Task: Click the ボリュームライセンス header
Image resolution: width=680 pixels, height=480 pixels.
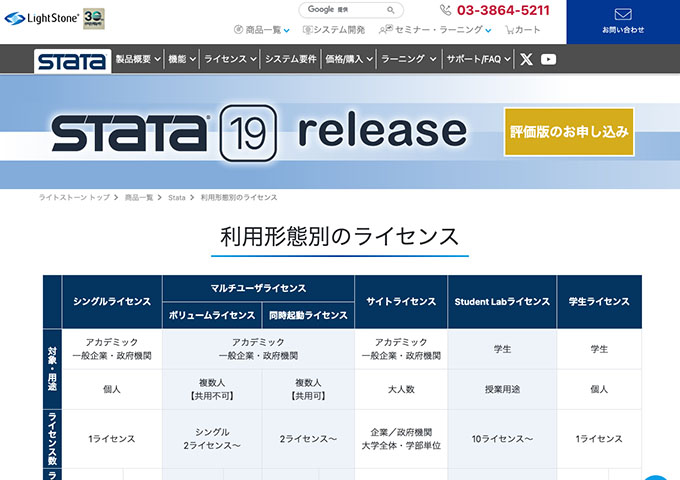Action: pyautogui.click(x=212, y=315)
